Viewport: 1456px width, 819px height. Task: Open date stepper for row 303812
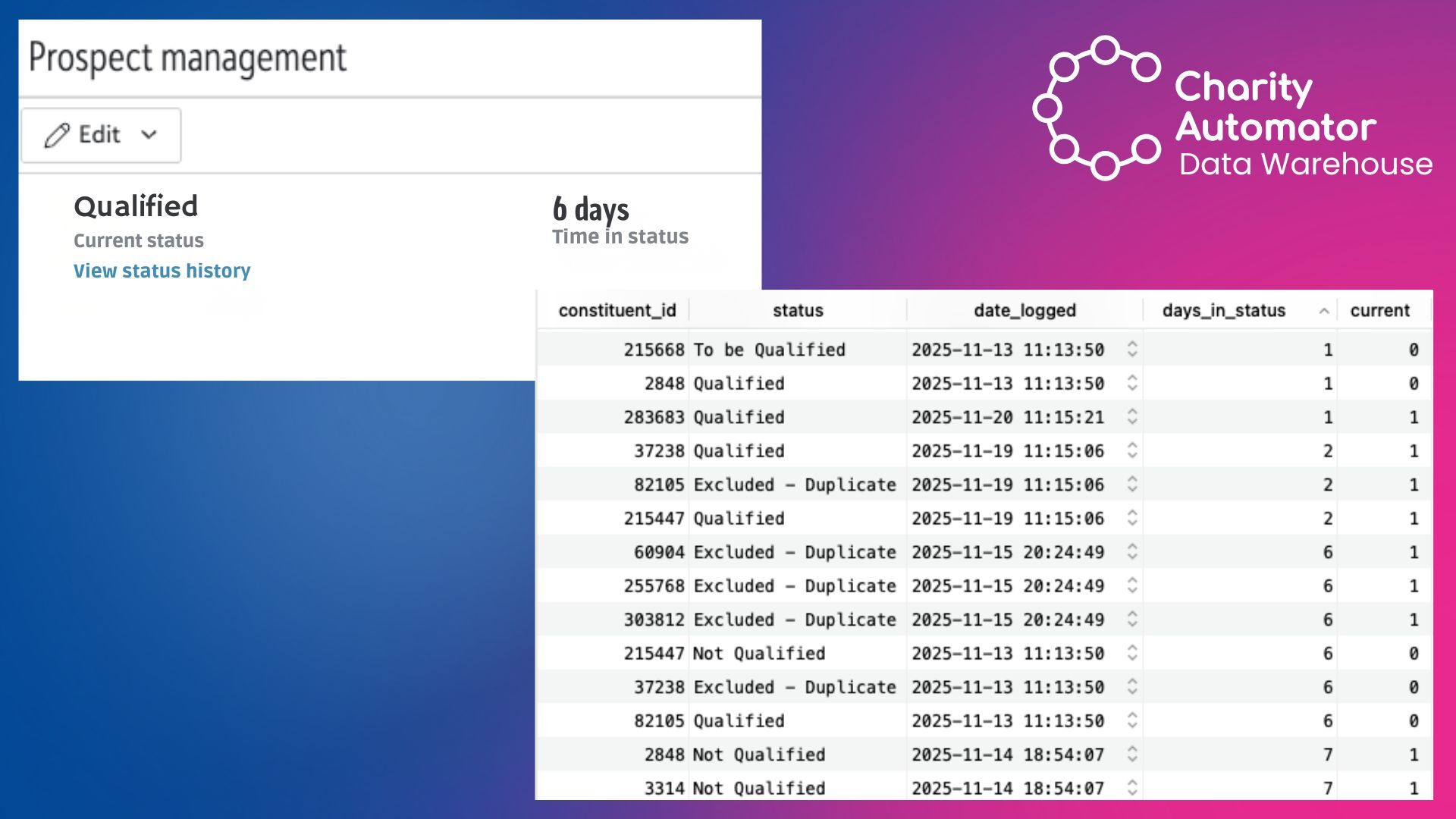click(1132, 619)
